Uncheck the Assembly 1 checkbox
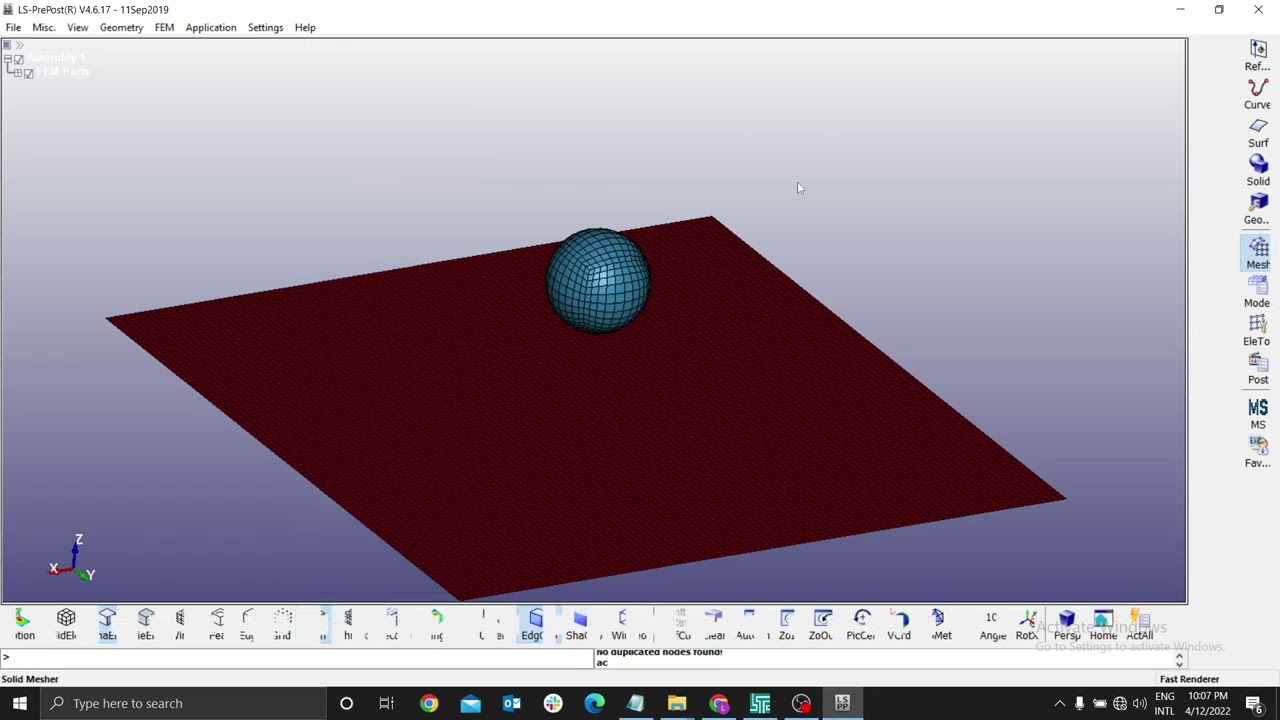 (18, 60)
